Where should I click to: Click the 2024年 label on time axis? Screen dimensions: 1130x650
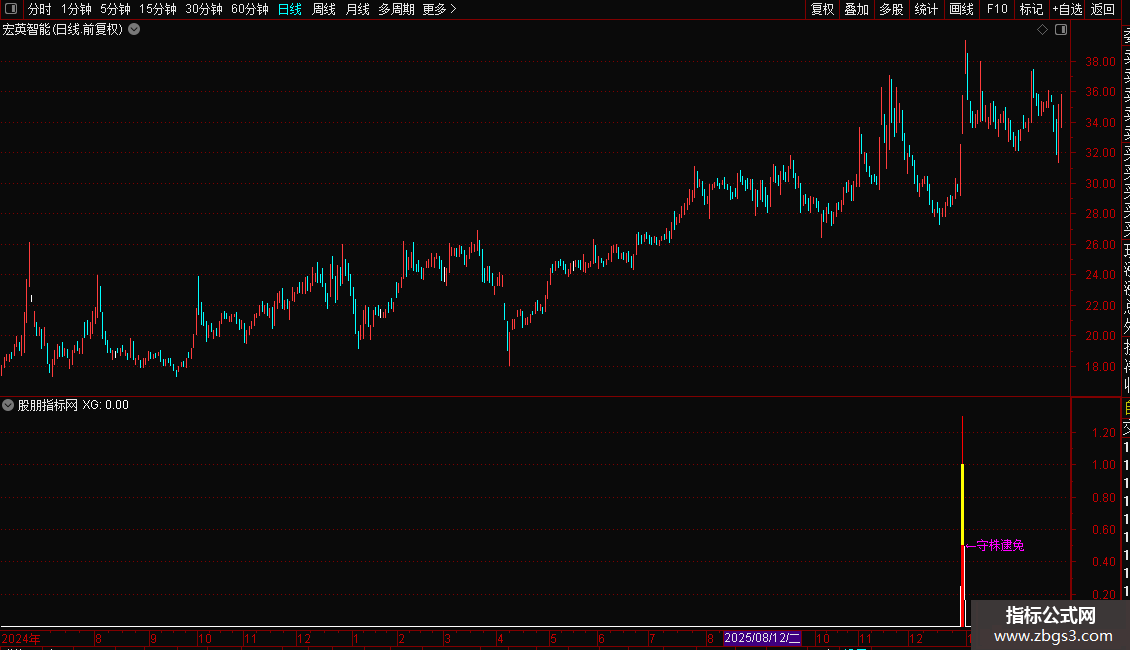[21, 638]
